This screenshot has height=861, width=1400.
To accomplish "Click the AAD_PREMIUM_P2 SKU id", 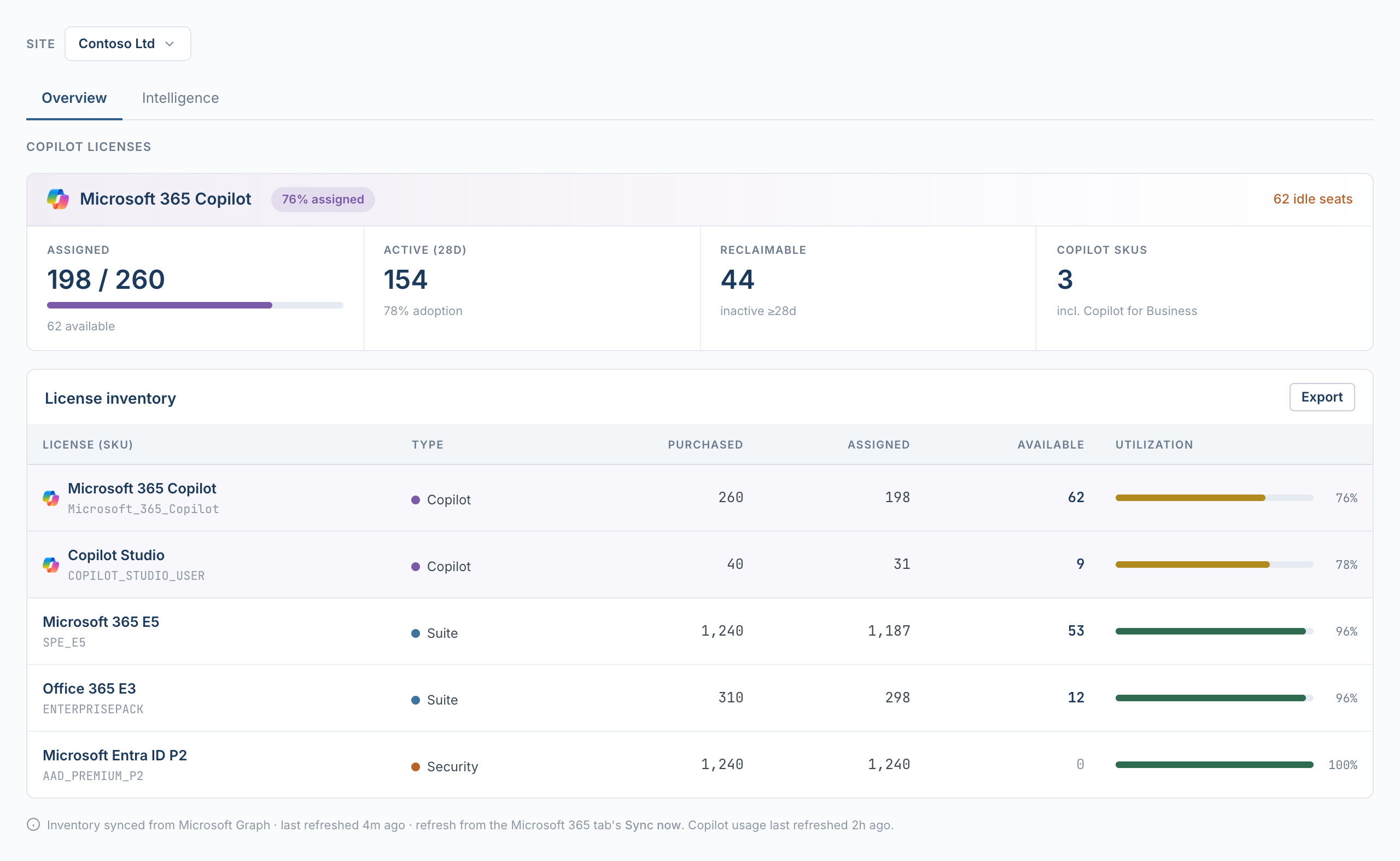I will pyautogui.click(x=94, y=775).
